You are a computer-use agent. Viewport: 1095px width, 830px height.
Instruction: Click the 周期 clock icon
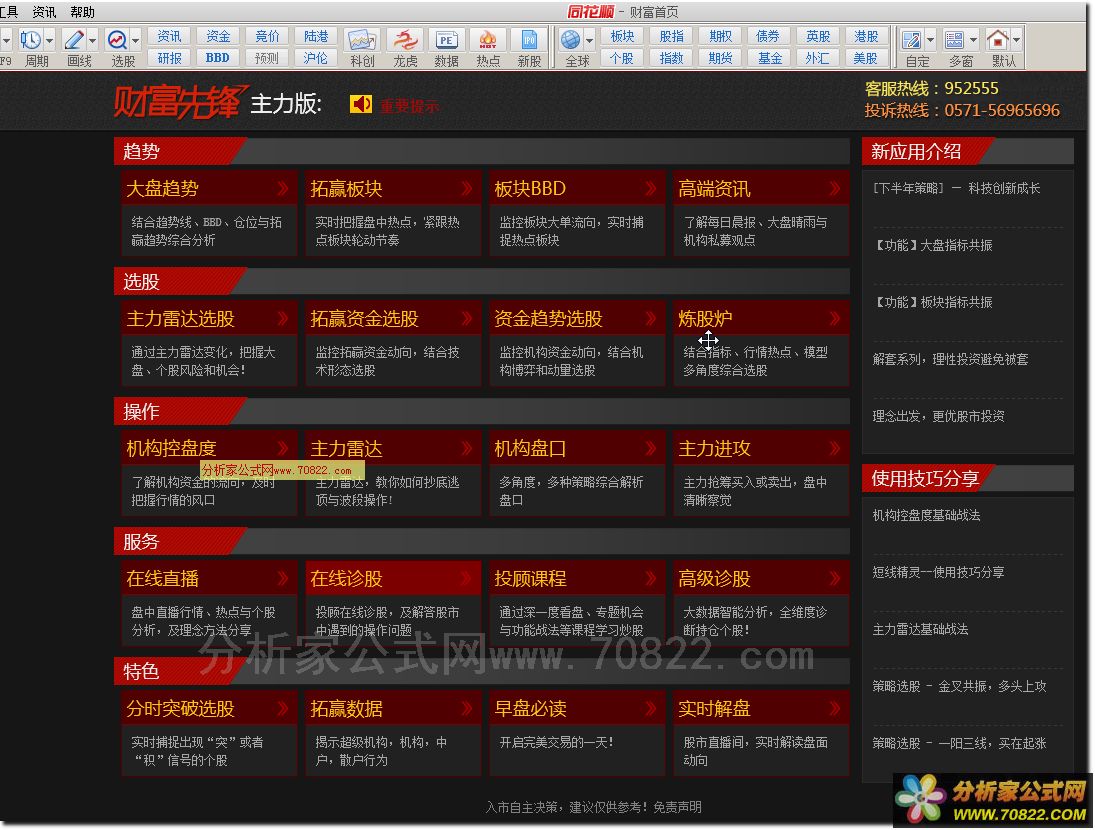(x=30, y=40)
